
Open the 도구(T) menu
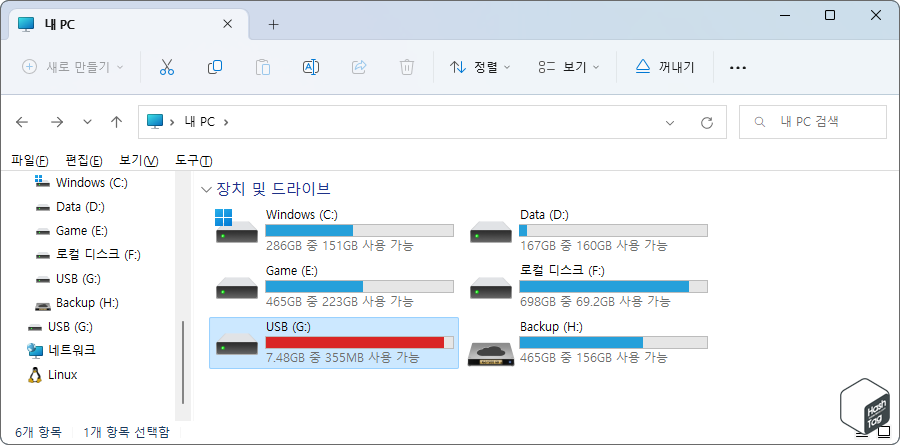pyautogui.click(x=194, y=160)
